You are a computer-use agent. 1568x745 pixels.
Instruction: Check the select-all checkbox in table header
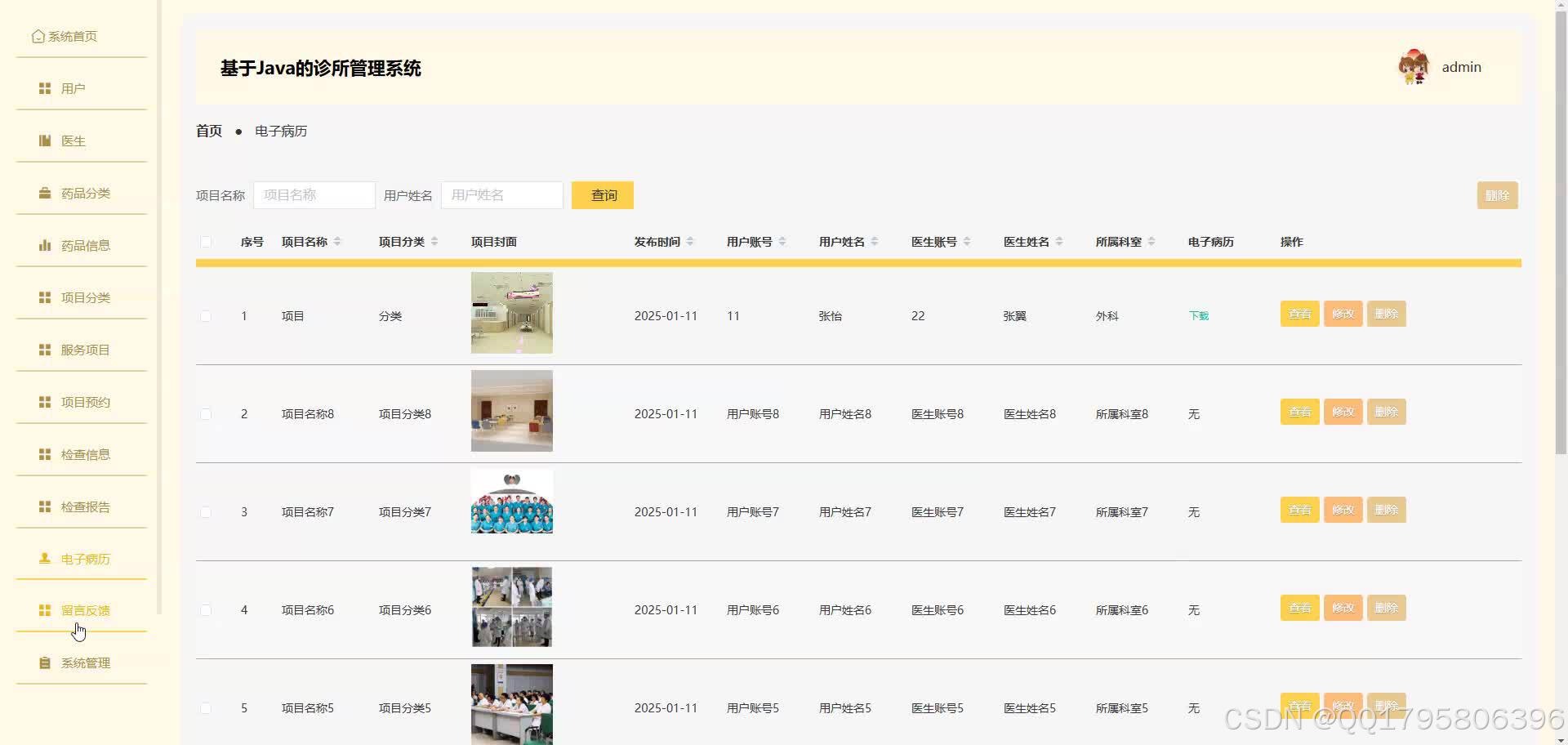tap(207, 242)
